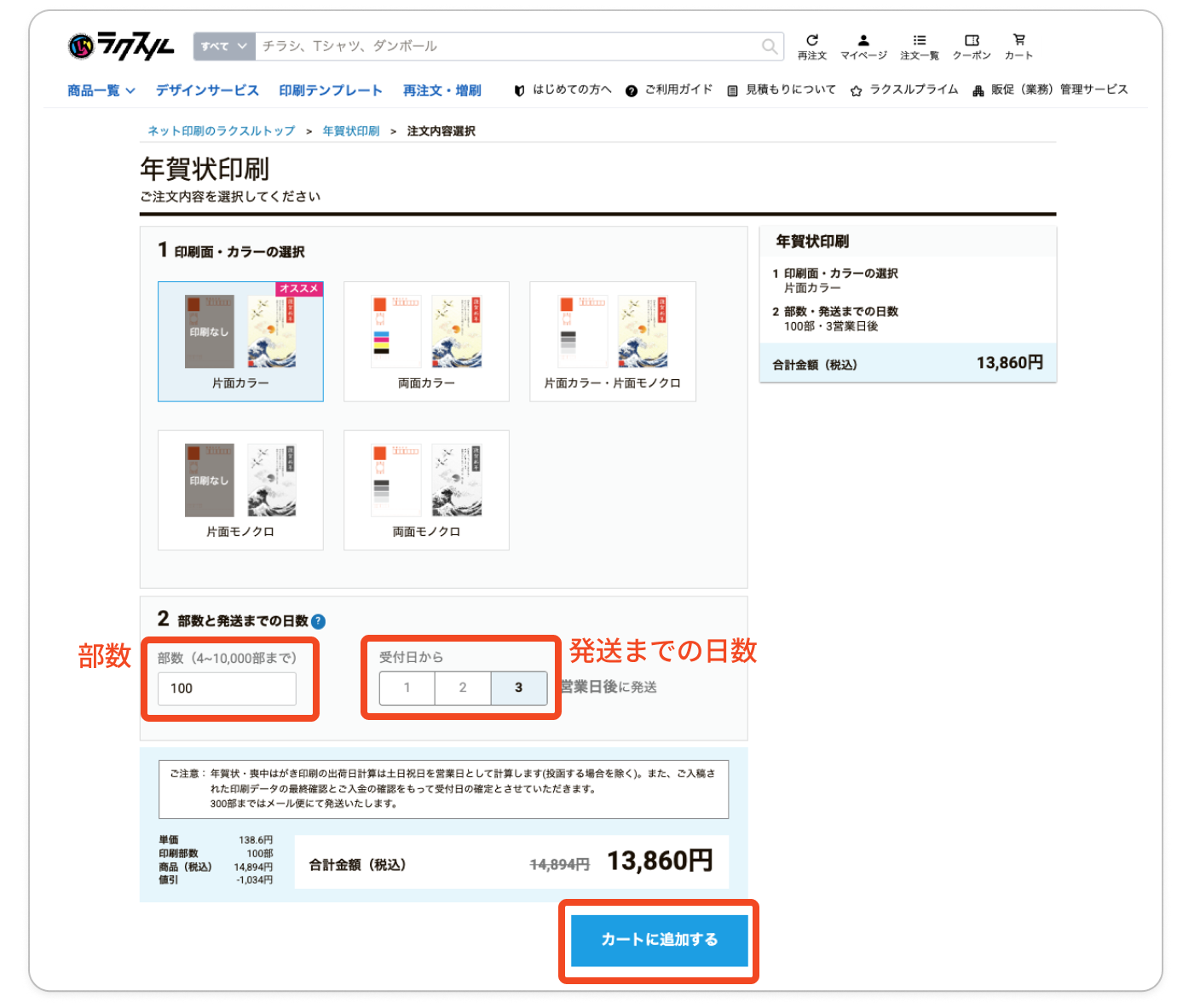Click the 部数 quantity input field

(227, 688)
